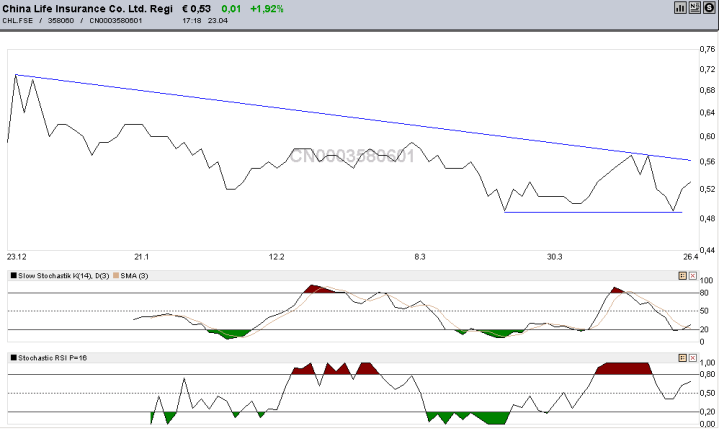Click the 12.2 date axis label

277,257
